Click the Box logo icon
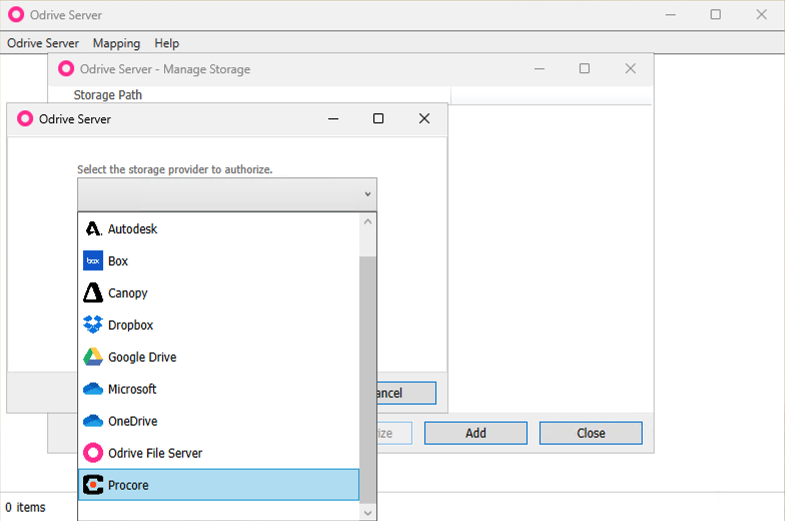 93,261
